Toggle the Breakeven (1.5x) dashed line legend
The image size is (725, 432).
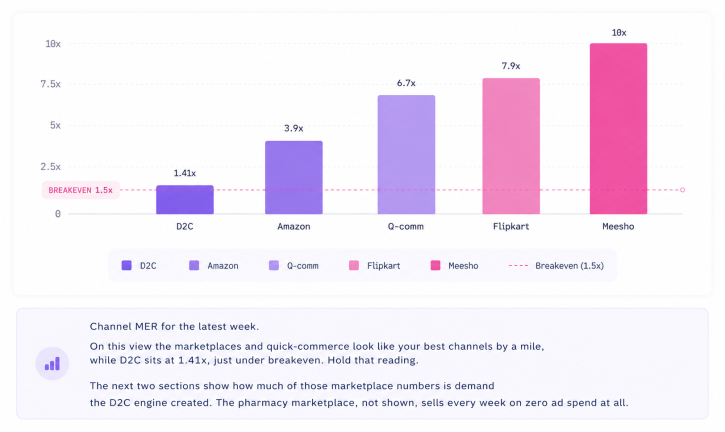[x=556, y=265]
